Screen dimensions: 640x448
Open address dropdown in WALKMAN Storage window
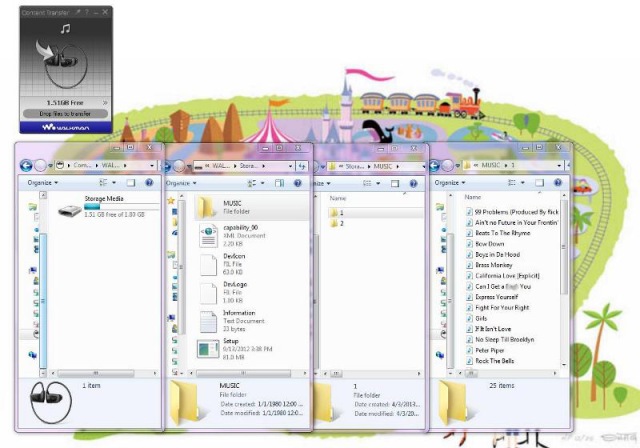click(x=291, y=166)
